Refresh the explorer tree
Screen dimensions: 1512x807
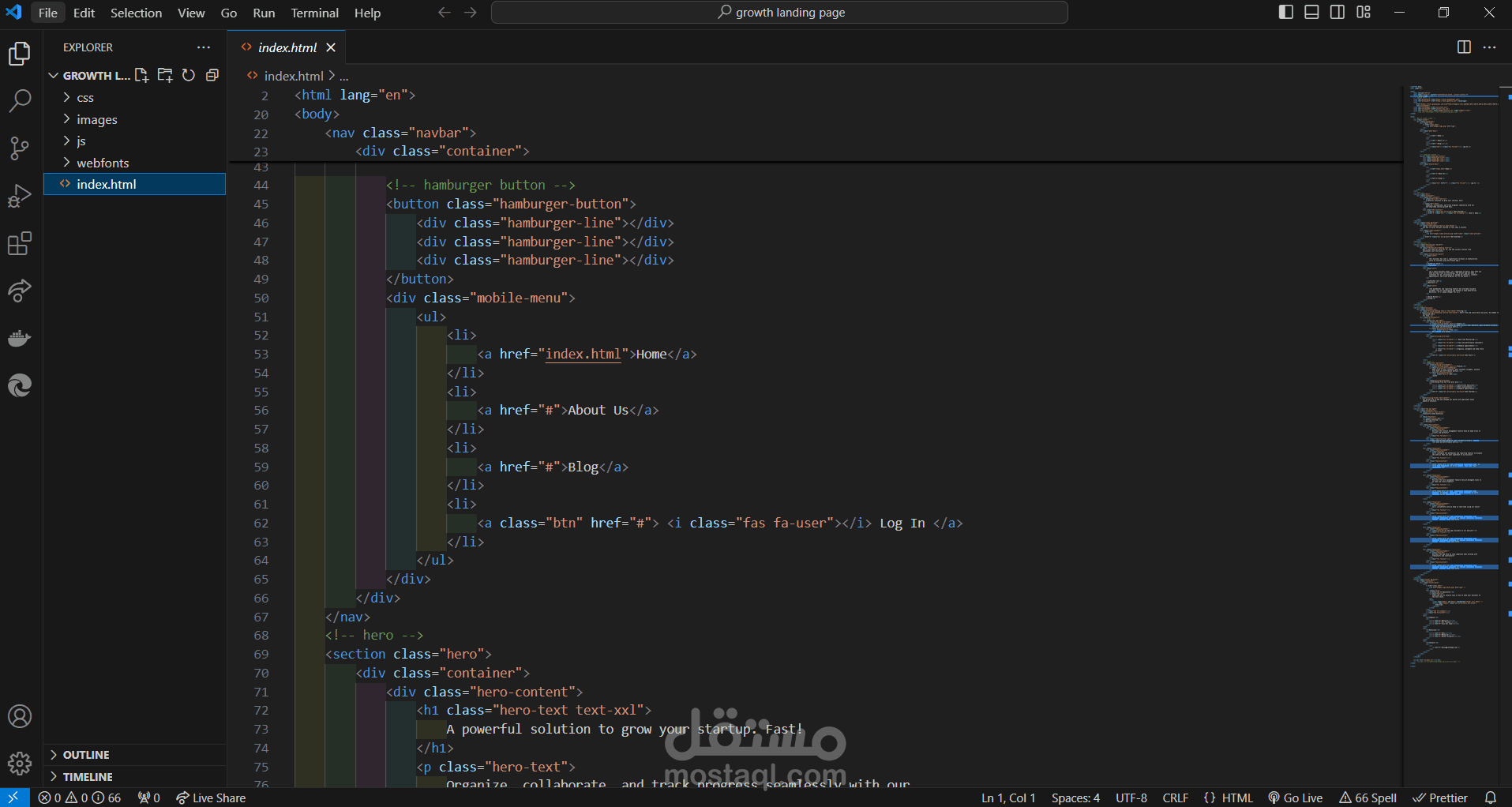point(189,75)
